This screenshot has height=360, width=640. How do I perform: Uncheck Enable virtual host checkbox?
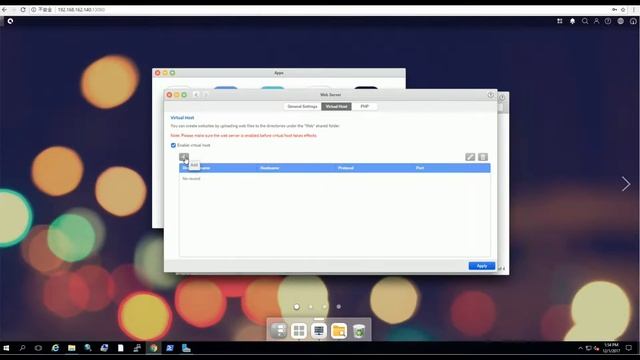tap(173, 145)
